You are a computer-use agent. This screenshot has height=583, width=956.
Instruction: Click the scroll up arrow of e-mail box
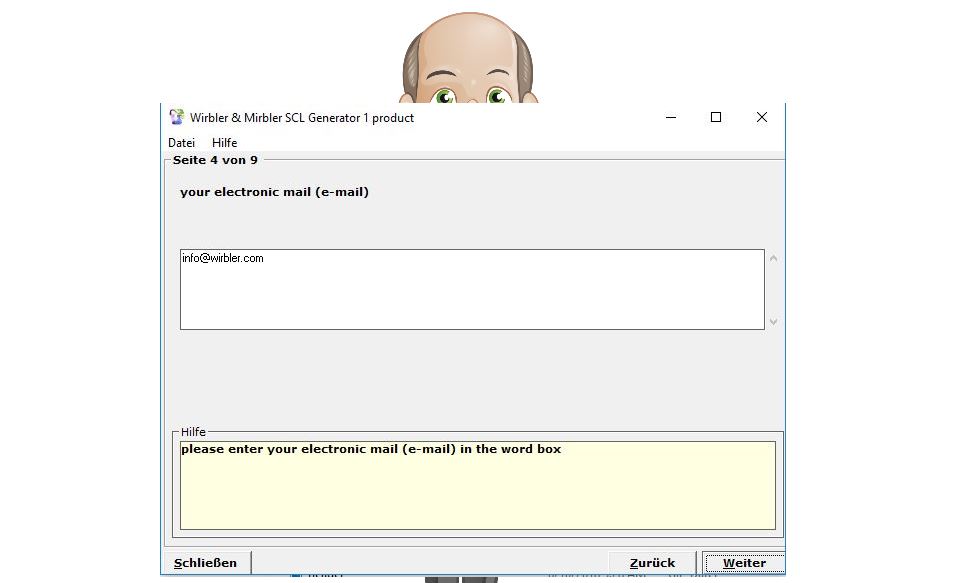click(x=773, y=258)
